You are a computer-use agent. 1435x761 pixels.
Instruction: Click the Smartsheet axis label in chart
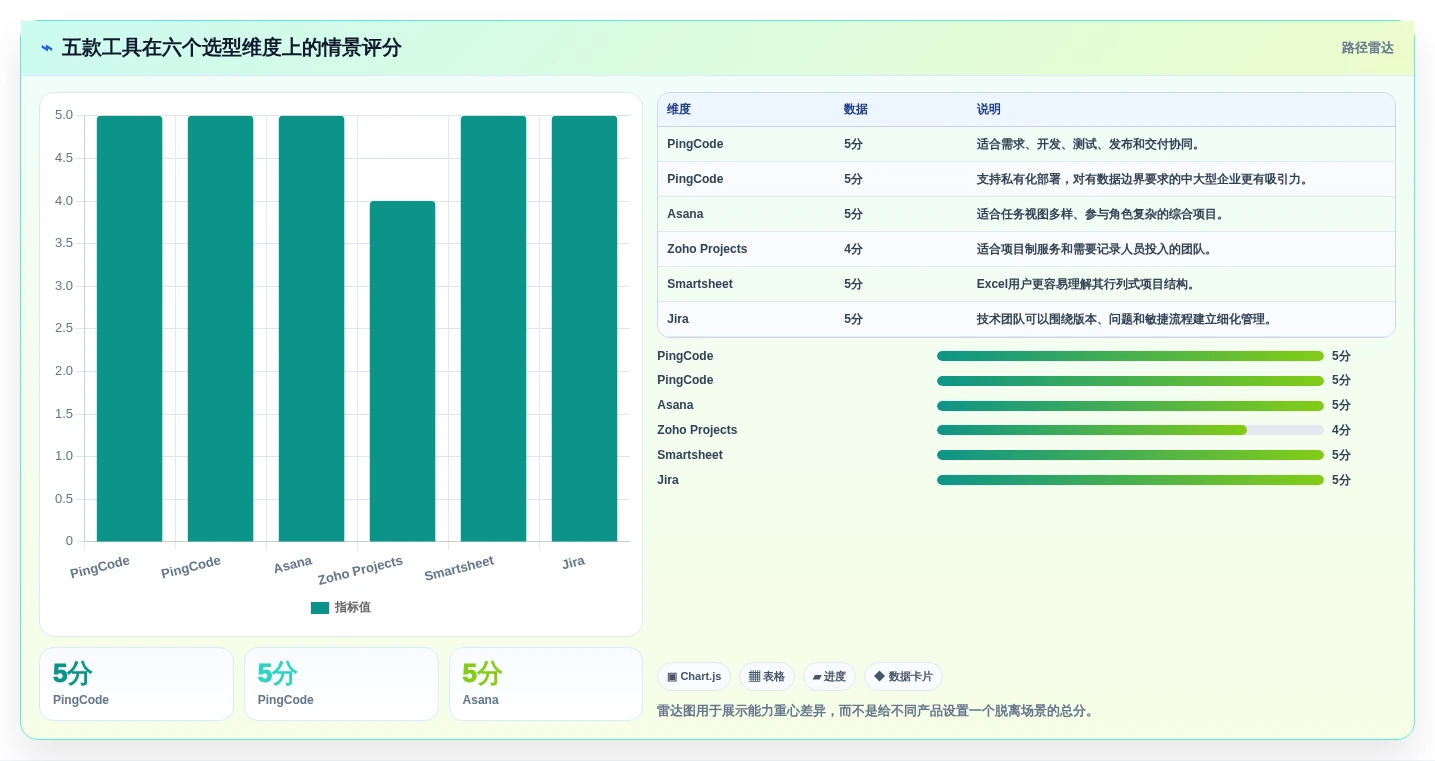(x=459, y=568)
